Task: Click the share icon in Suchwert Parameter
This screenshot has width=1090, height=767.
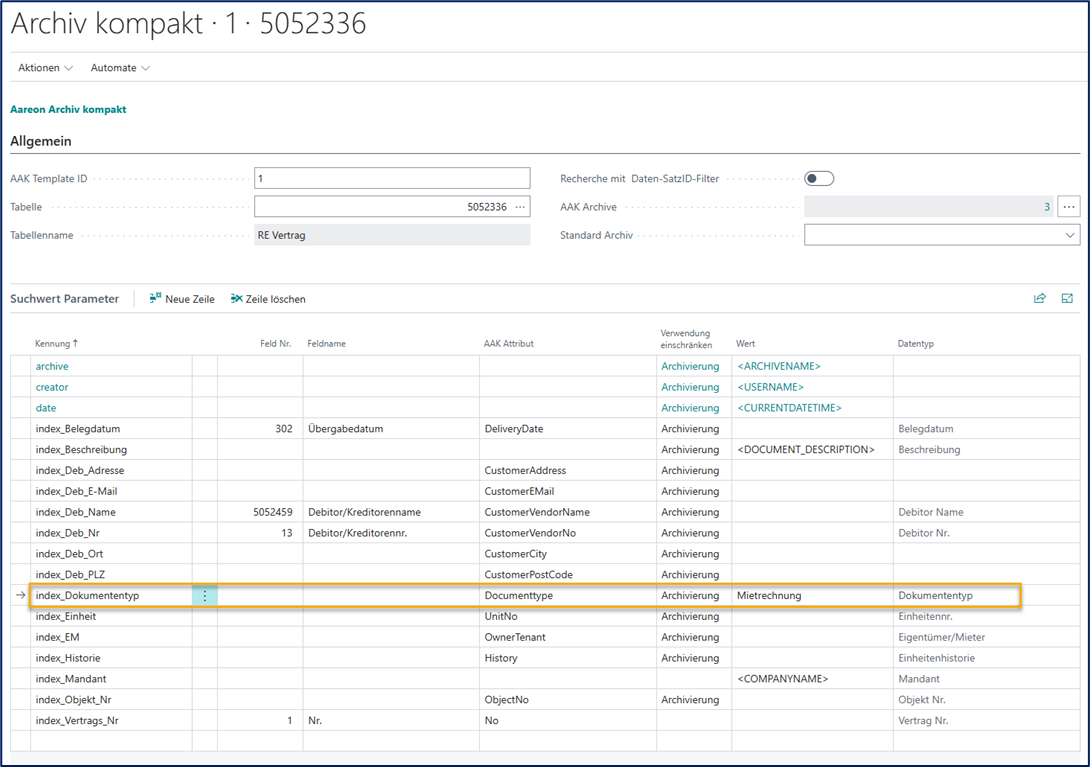Action: (x=1040, y=298)
